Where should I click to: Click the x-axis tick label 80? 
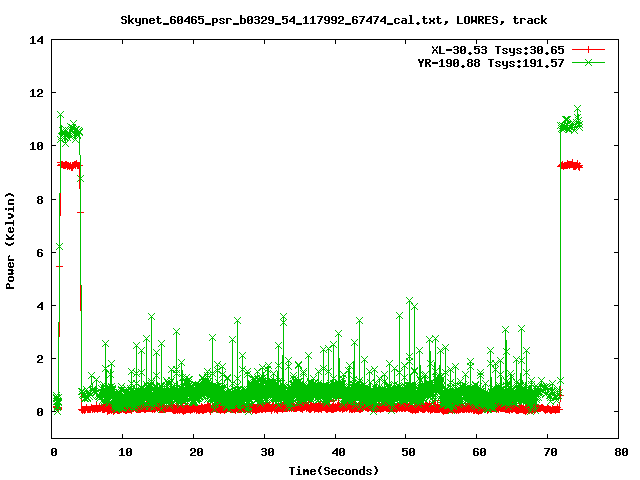coord(621,452)
